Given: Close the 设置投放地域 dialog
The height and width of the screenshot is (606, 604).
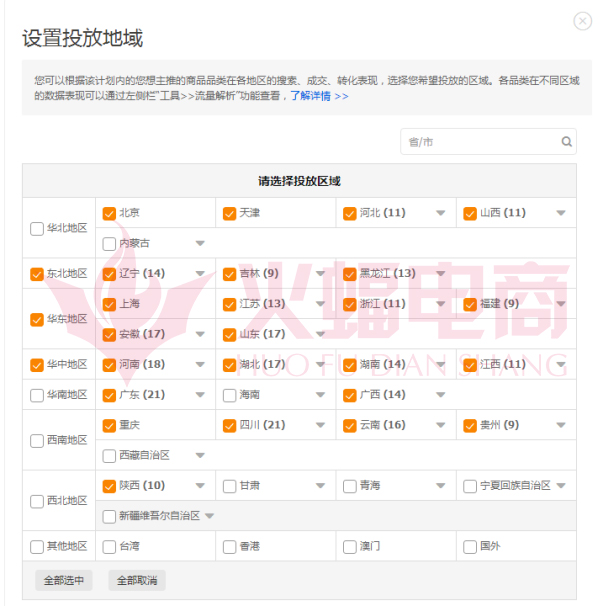Looking at the screenshot, I should tap(582, 21).
